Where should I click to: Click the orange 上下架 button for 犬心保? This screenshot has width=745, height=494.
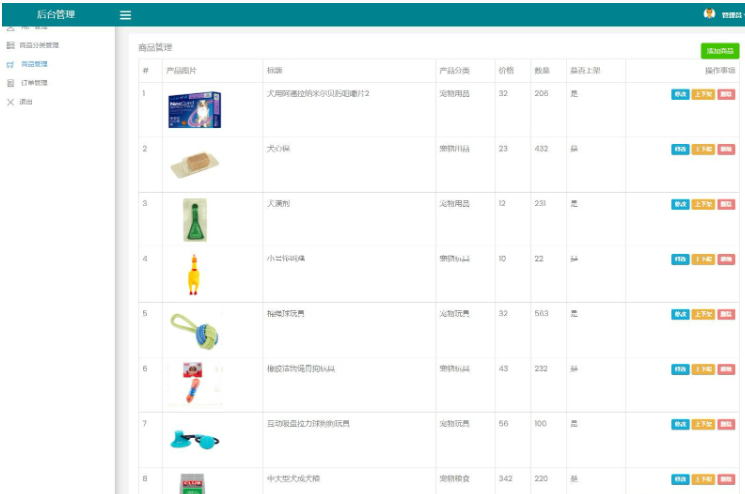703,149
